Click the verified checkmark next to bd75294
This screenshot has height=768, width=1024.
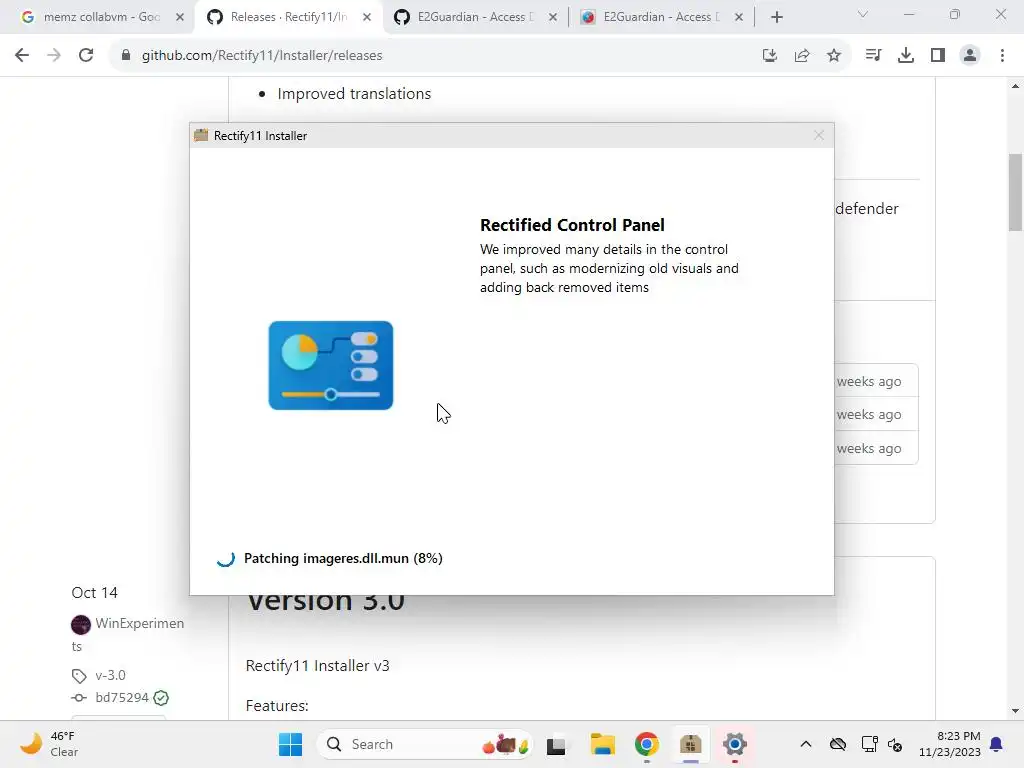[x=161, y=698]
